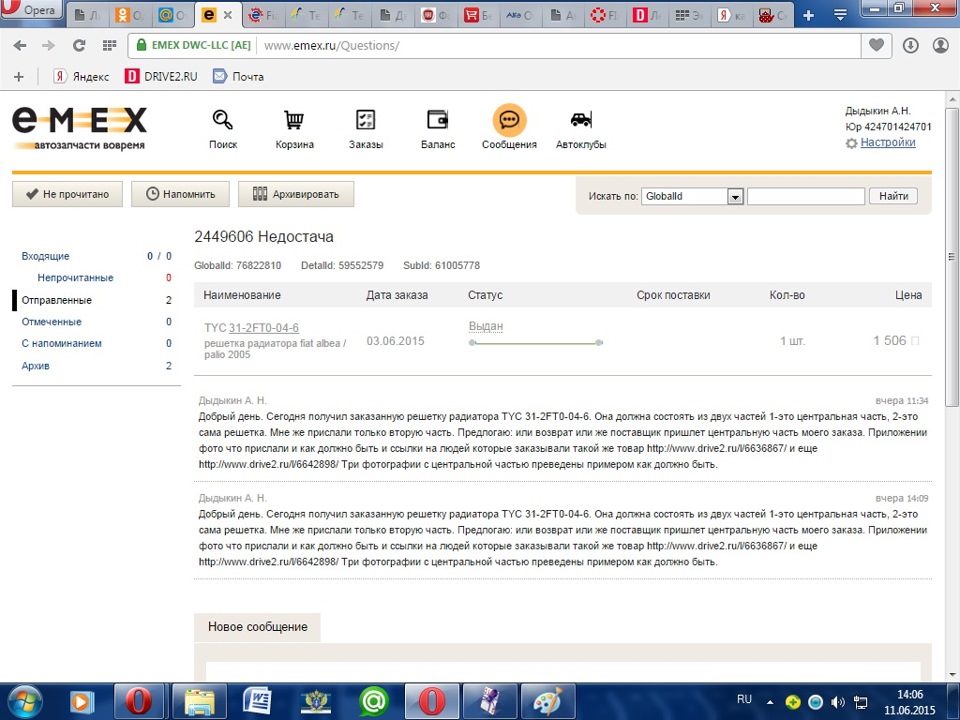Click the Напомнить button

pos(180,194)
